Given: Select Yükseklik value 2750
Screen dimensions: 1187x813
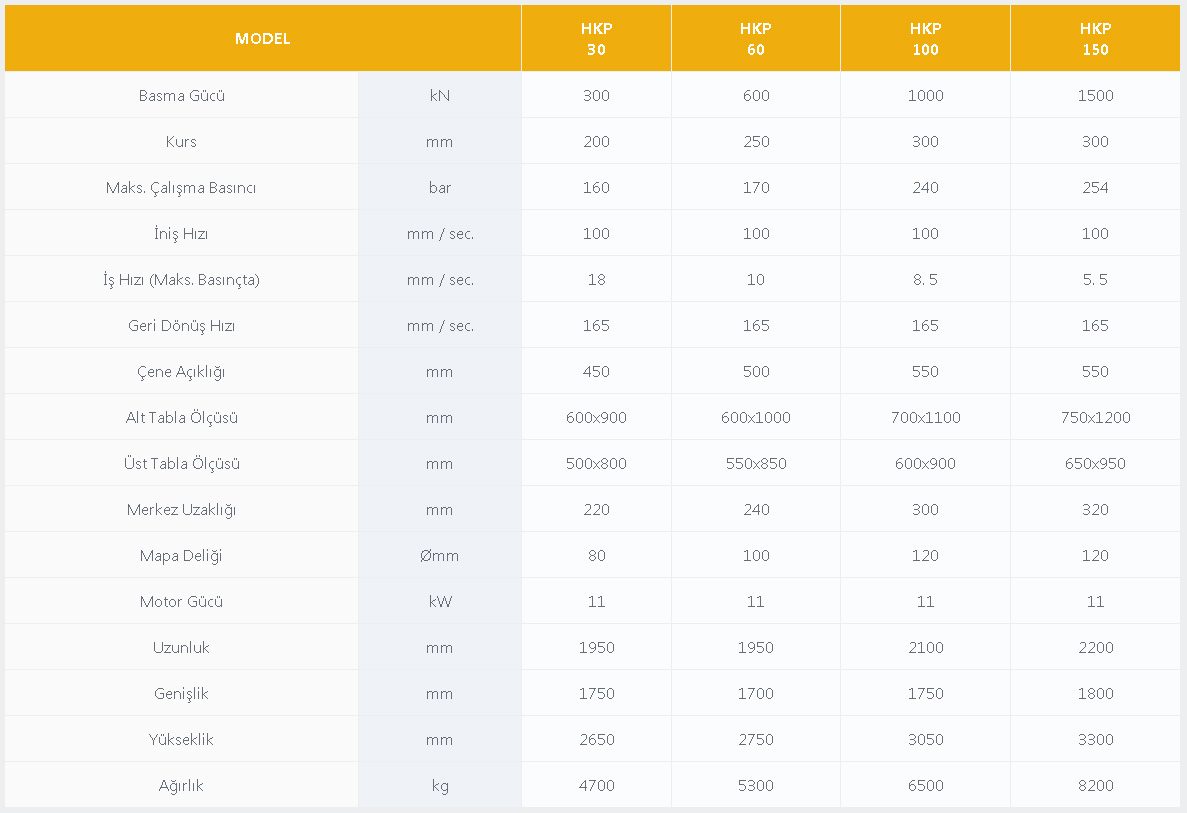Looking at the screenshot, I should [x=756, y=740].
